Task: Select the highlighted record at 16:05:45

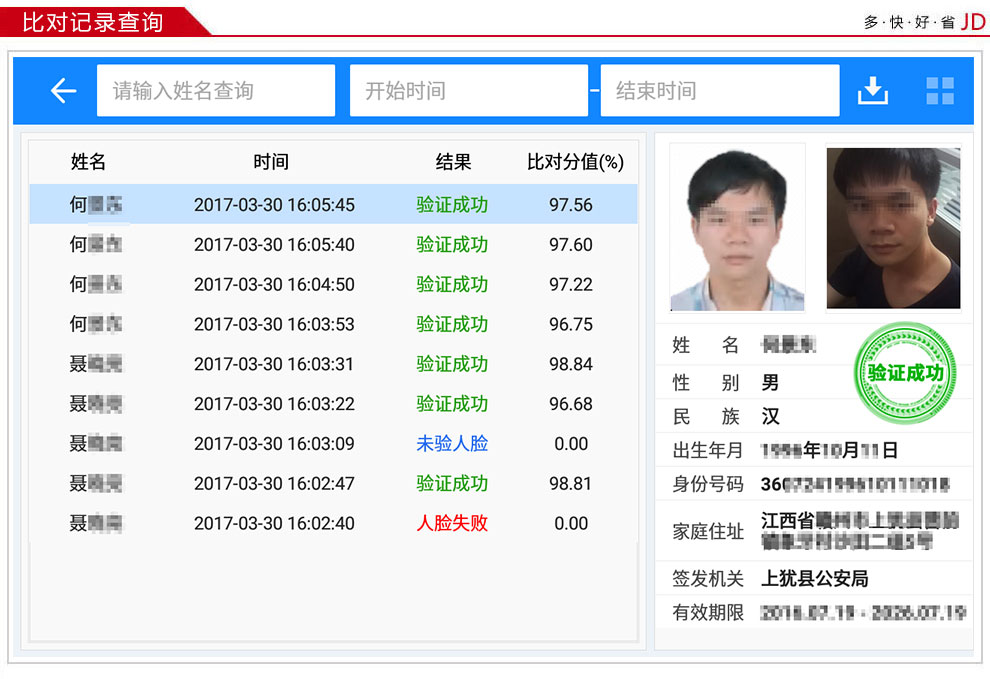Action: click(330, 205)
